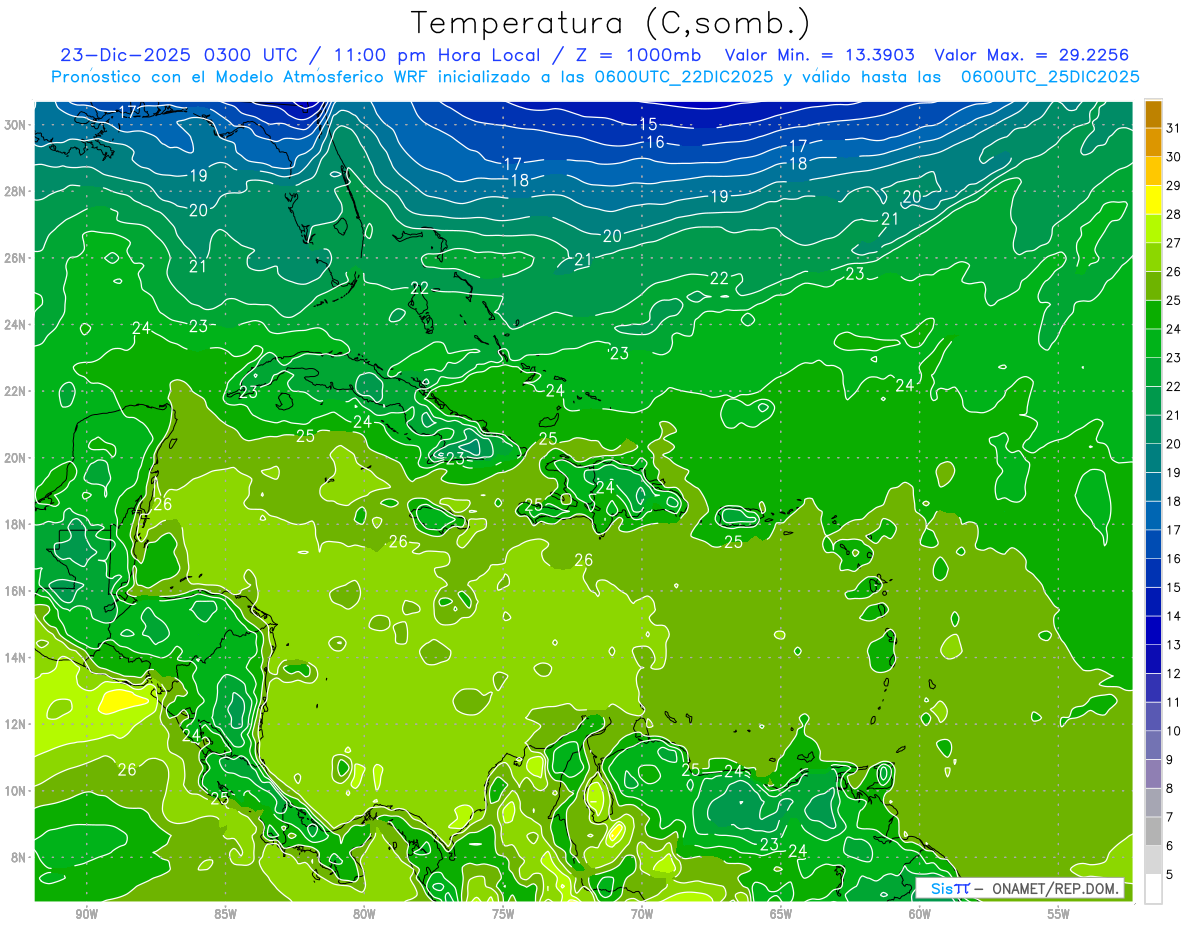Click the "Valor Min. = 13.3903" readout
The width and height of the screenshot is (1200, 927).
tap(820, 55)
